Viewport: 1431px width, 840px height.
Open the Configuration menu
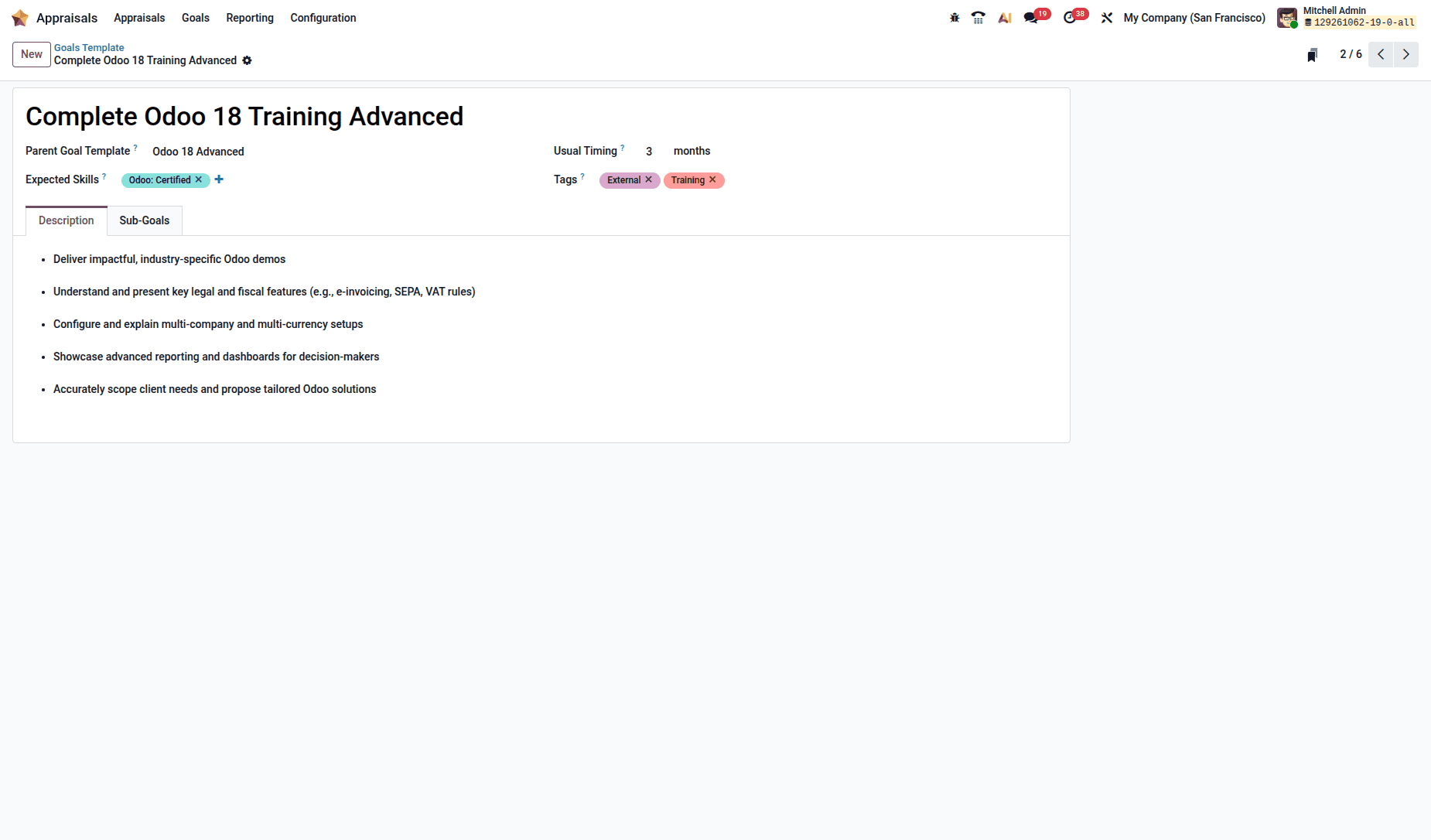(x=323, y=18)
